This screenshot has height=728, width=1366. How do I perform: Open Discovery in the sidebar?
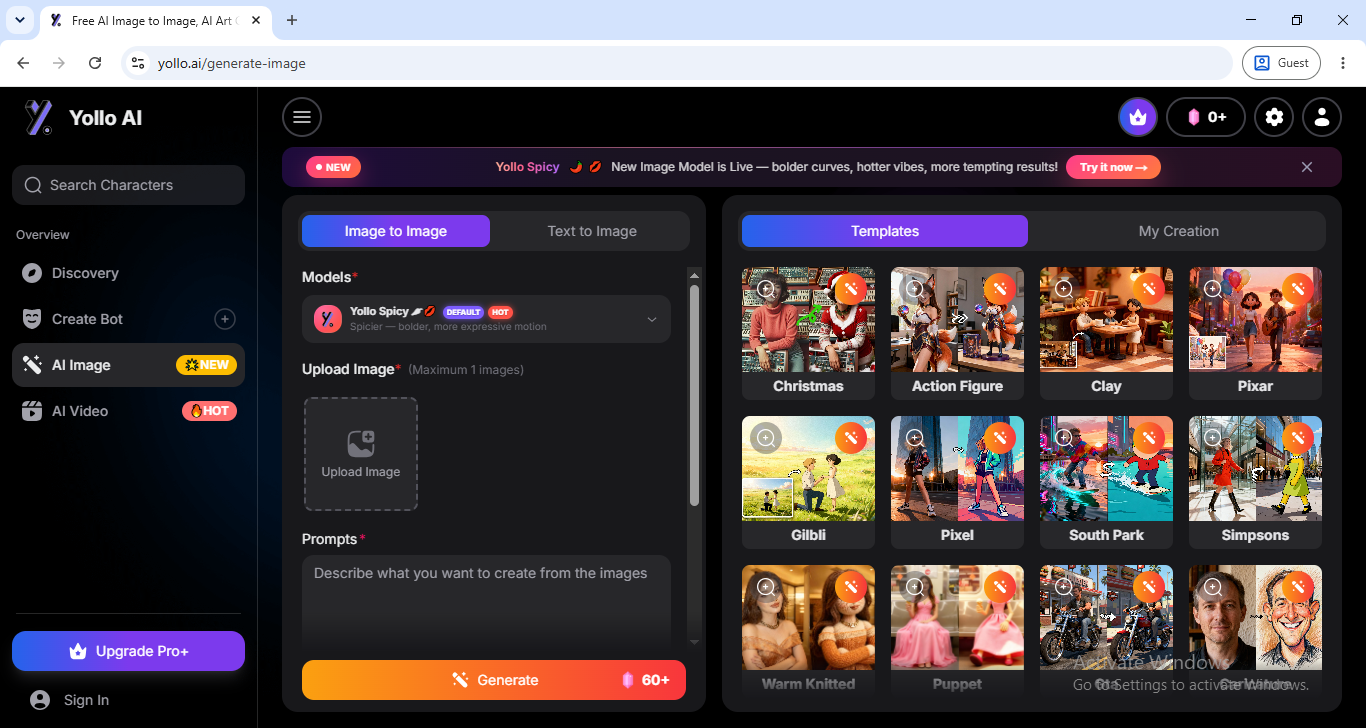[x=128, y=273]
